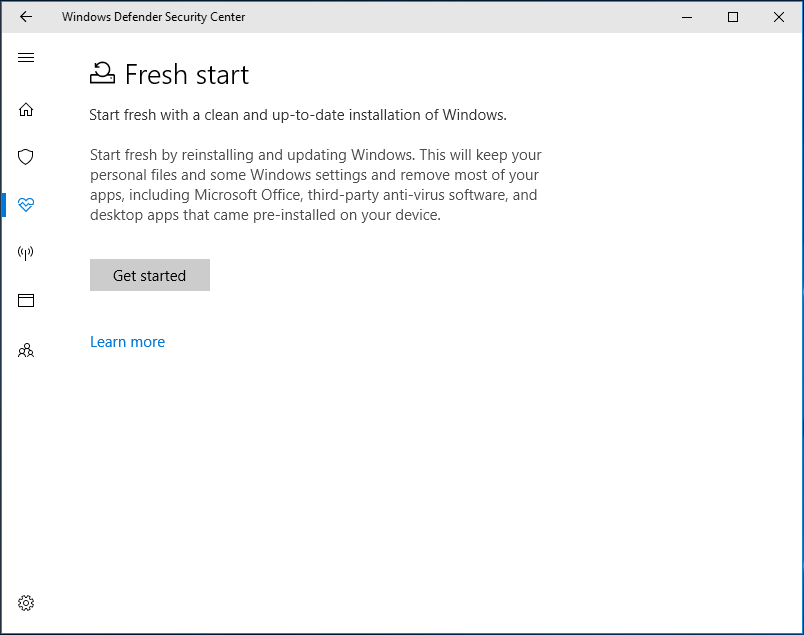Close the Windows Defender Security Center
The width and height of the screenshot is (804, 635).
pos(778,17)
